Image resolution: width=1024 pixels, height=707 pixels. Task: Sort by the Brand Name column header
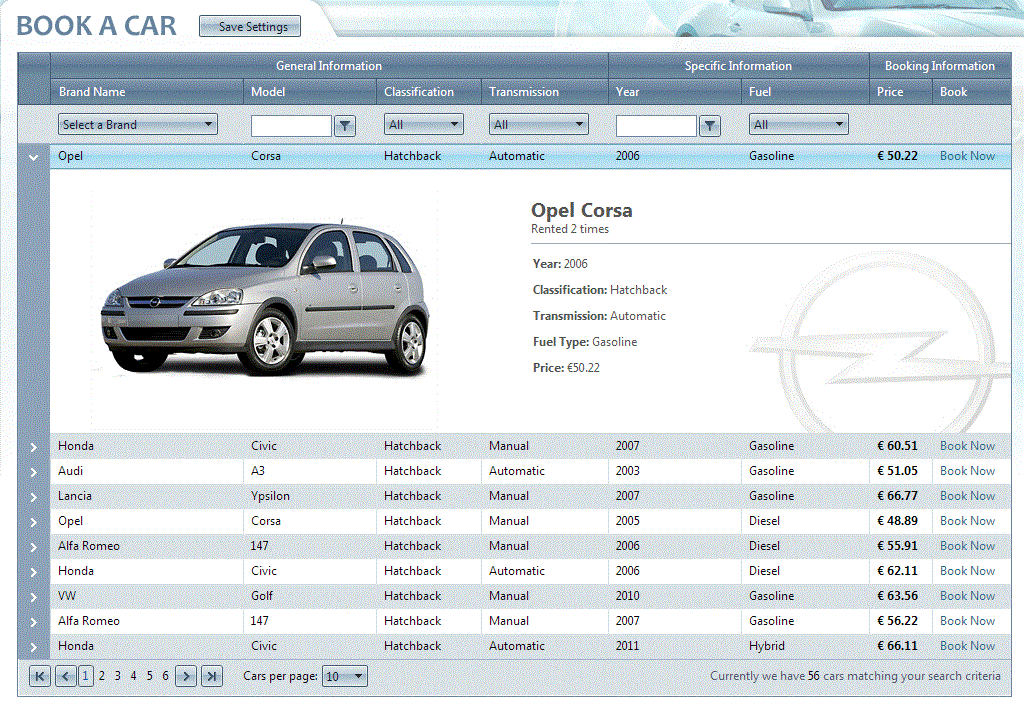[x=92, y=92]
